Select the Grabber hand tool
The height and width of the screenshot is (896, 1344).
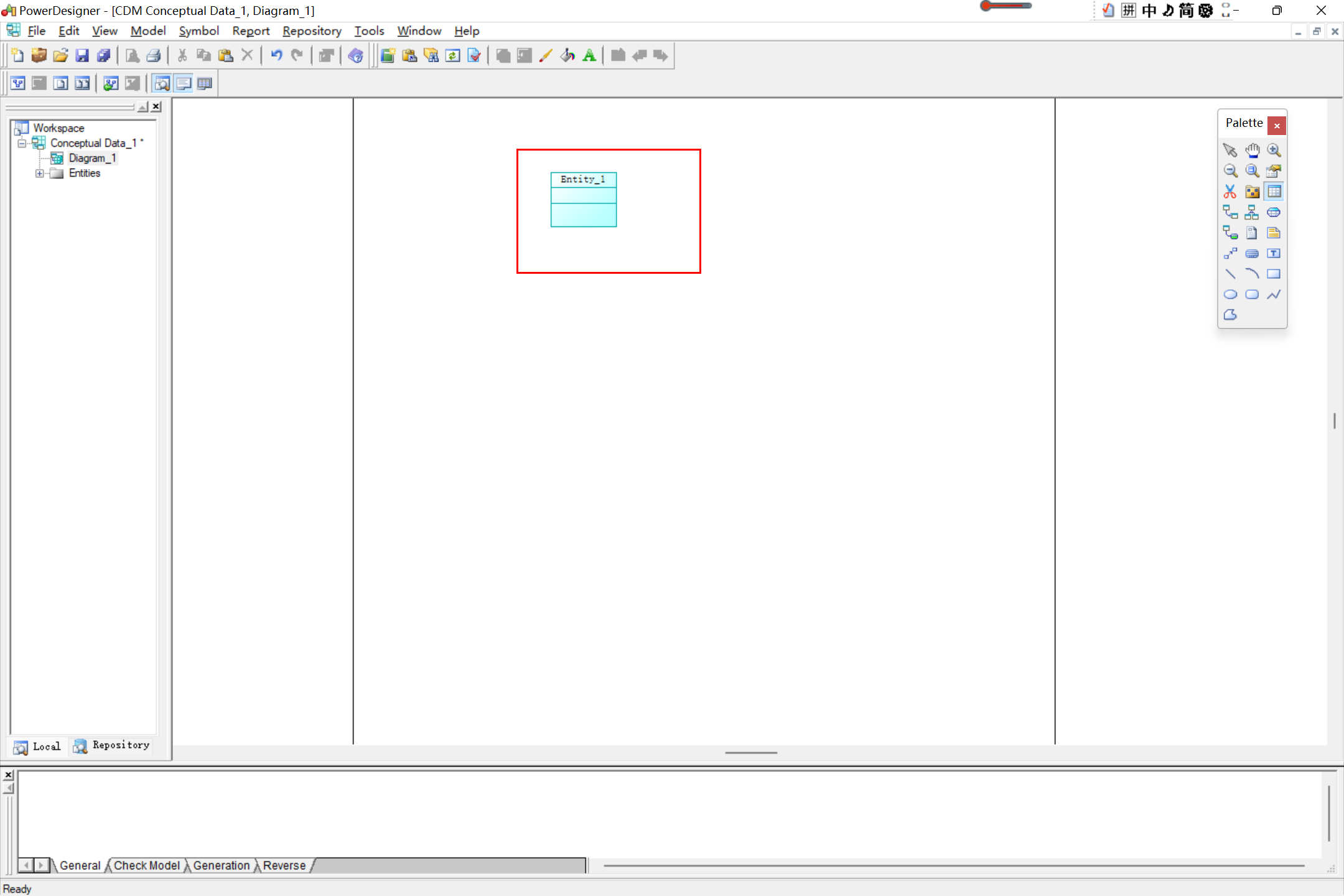click(x=1252, y=150)
